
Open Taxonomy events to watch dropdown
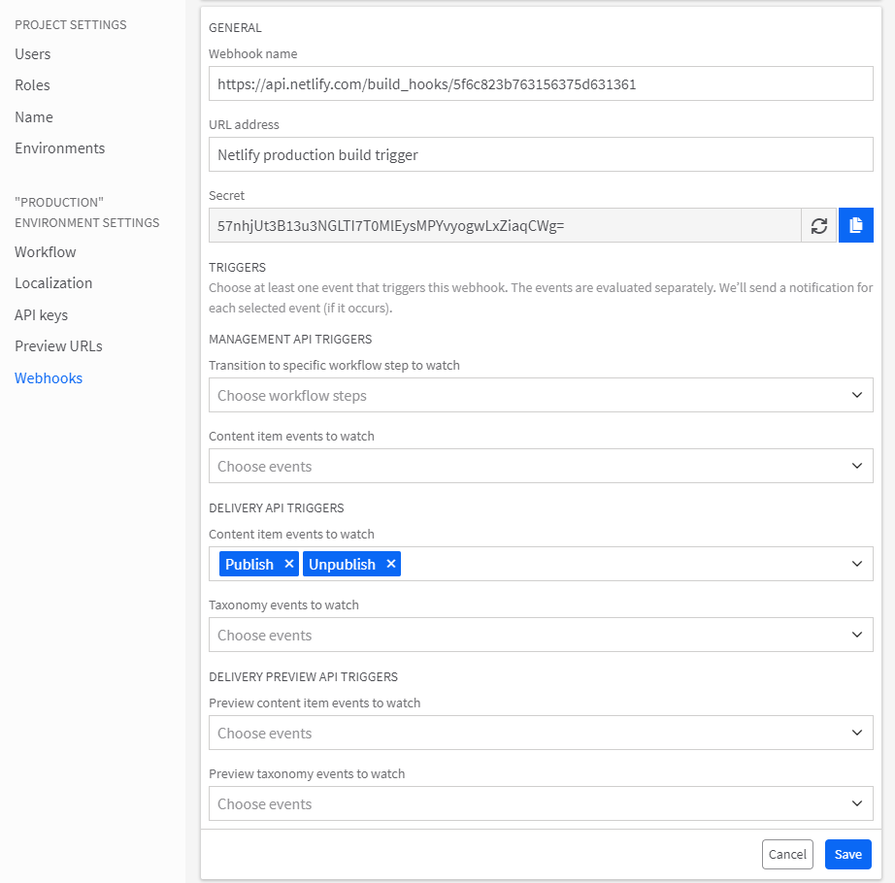pos(540,635)
